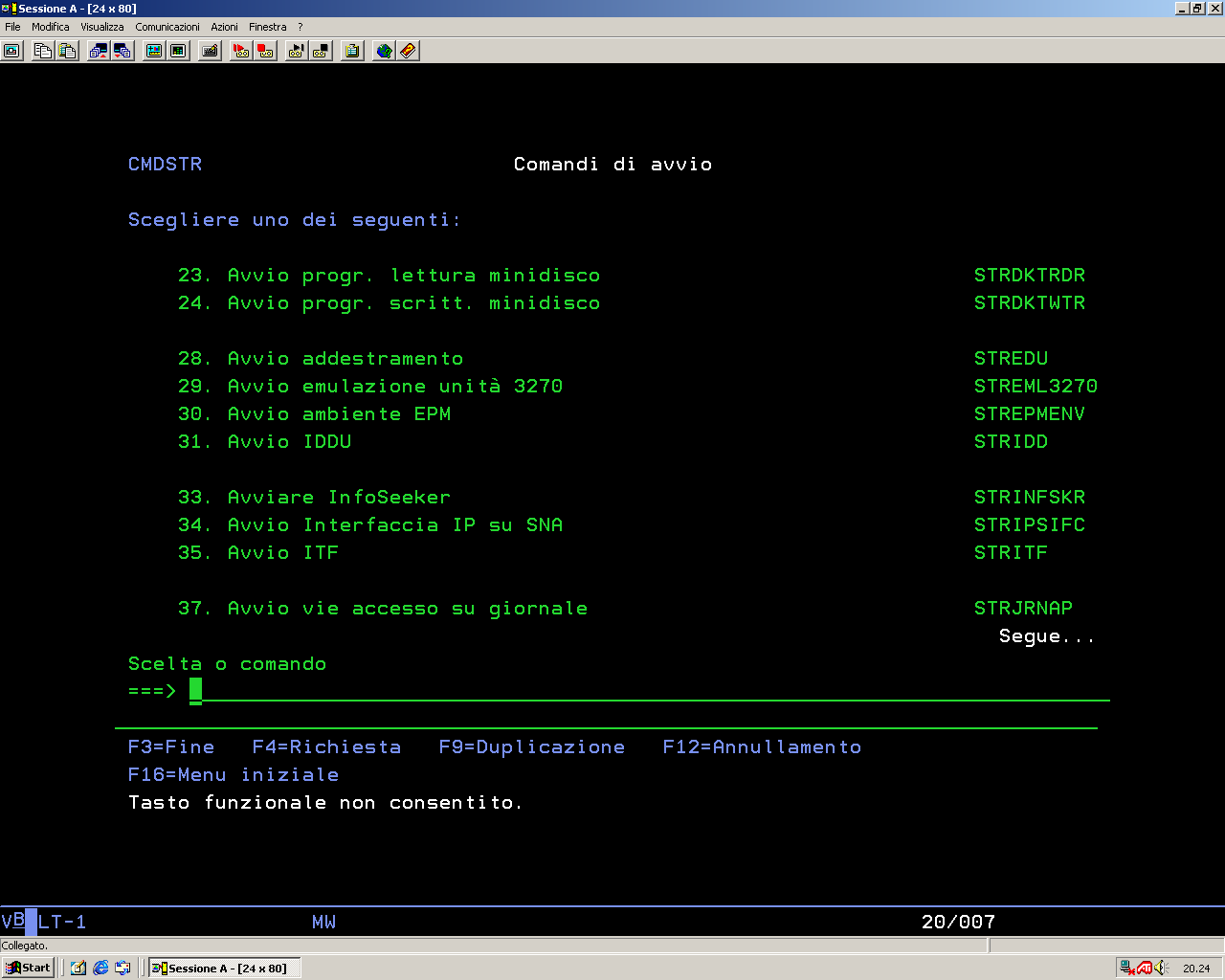Click the STRDKTRDR command name

[1030, 276]
